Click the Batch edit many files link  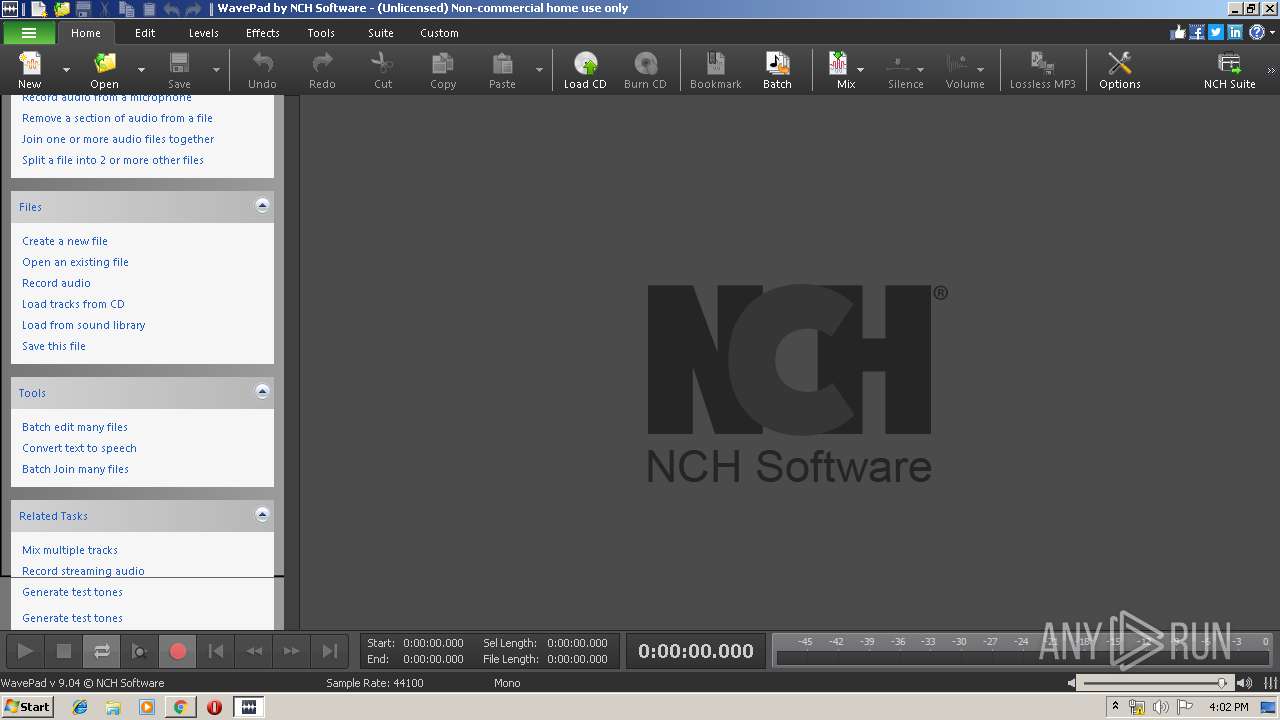pyautogui.click(x=75, y=427)
